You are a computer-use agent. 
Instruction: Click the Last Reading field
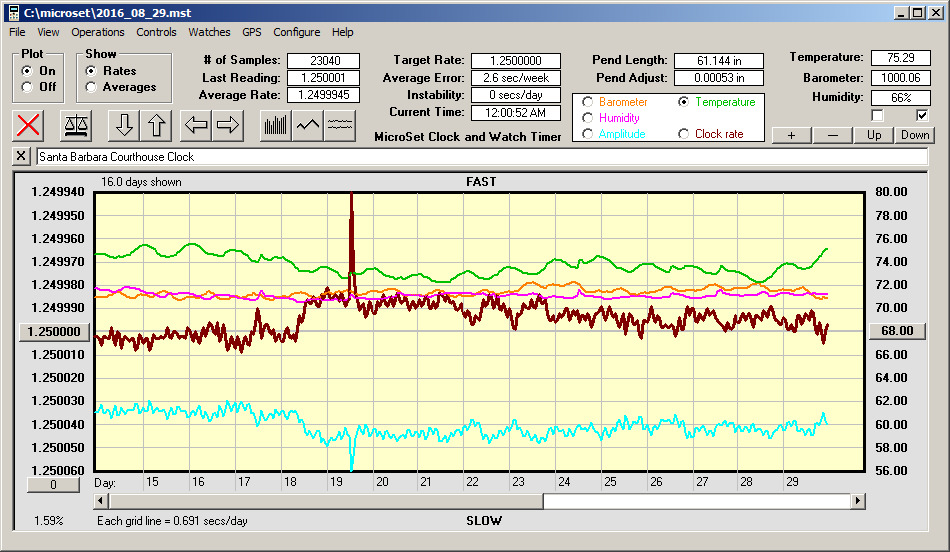pos(324,78)
